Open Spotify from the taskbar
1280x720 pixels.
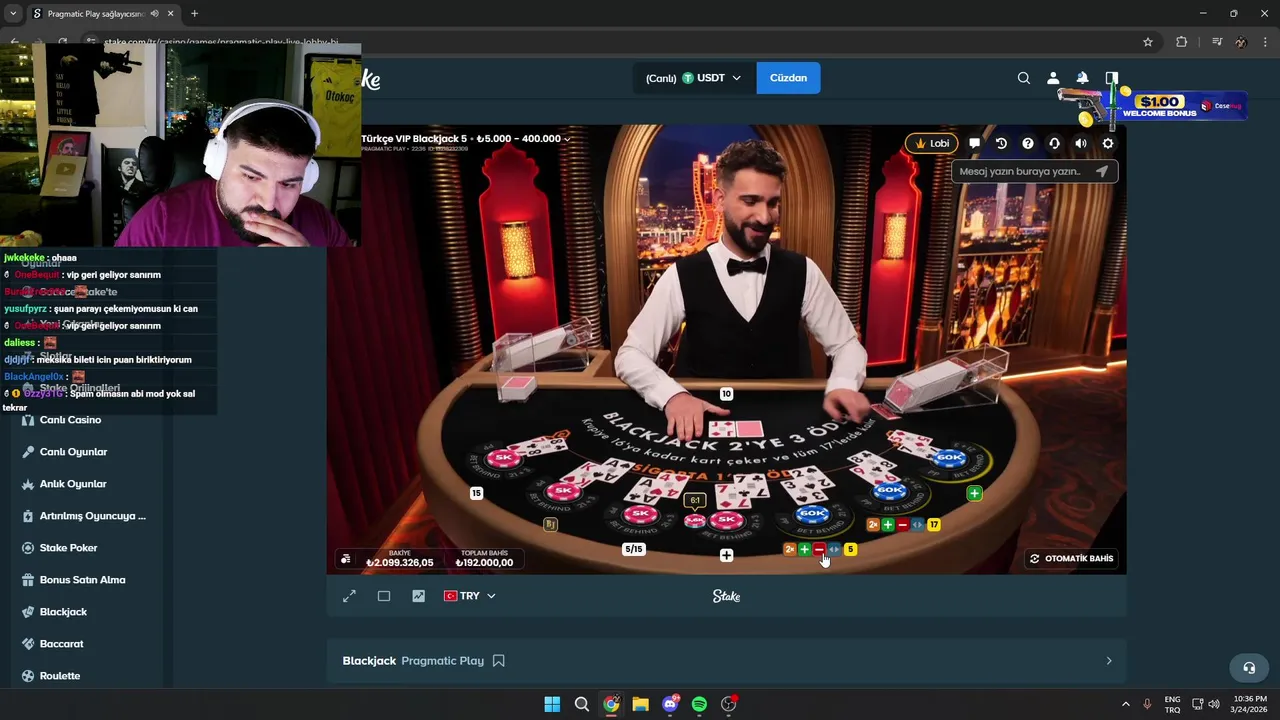coord(699,704)
